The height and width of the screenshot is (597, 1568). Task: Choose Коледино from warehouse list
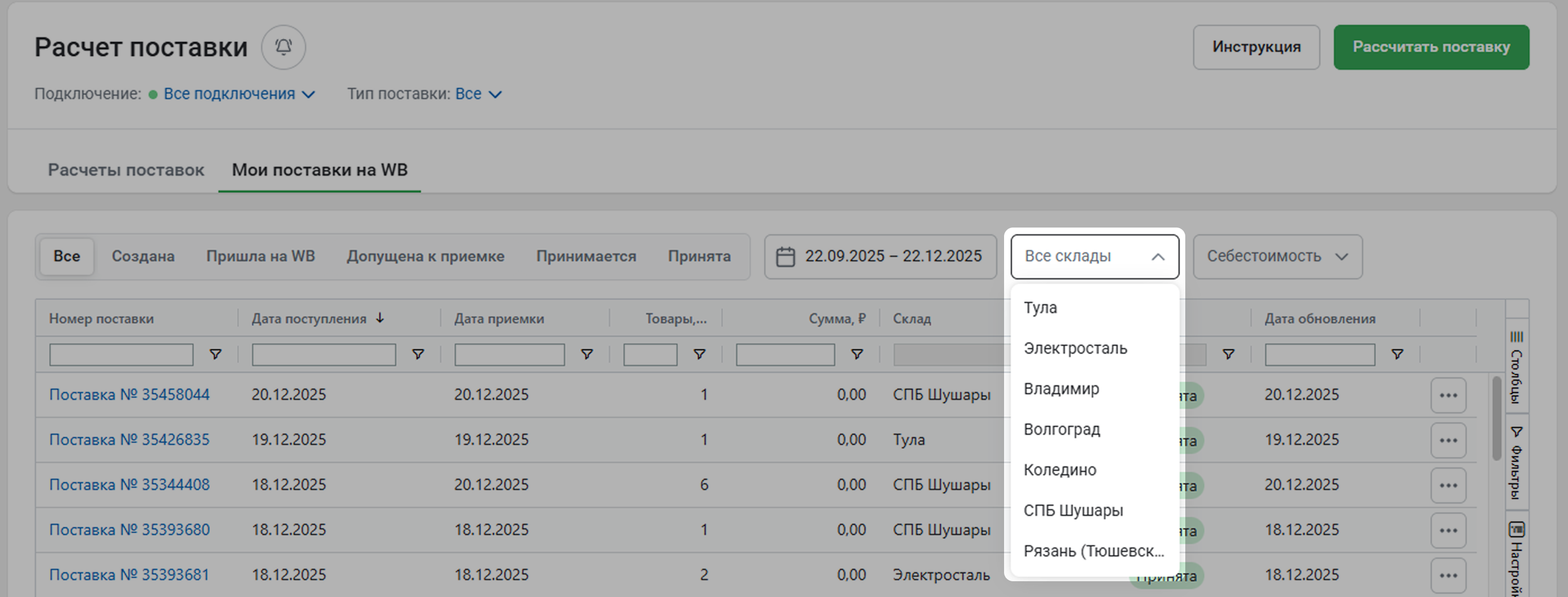1060,470
